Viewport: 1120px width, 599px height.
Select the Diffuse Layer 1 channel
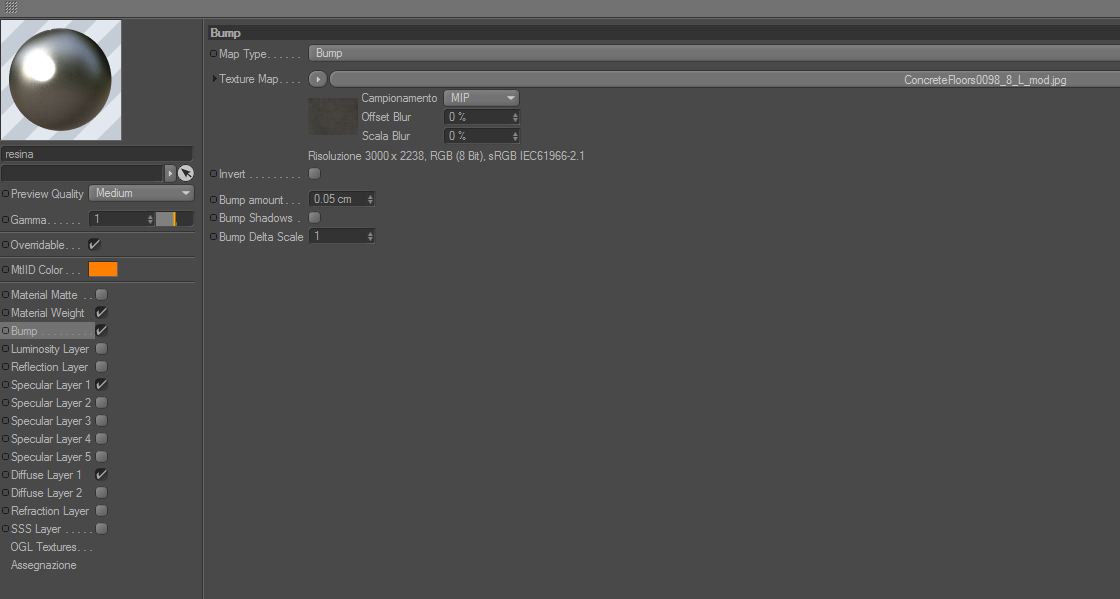46,475
